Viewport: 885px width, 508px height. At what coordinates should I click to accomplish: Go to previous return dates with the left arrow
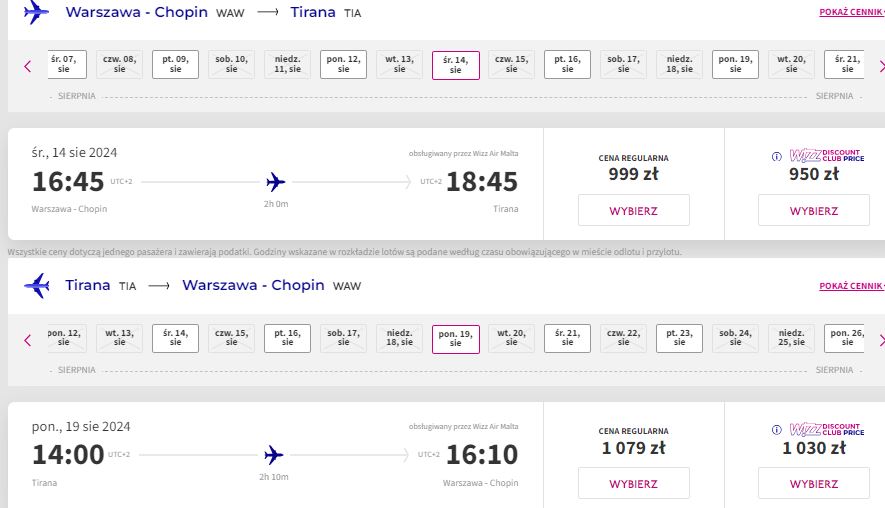point(28,340)
